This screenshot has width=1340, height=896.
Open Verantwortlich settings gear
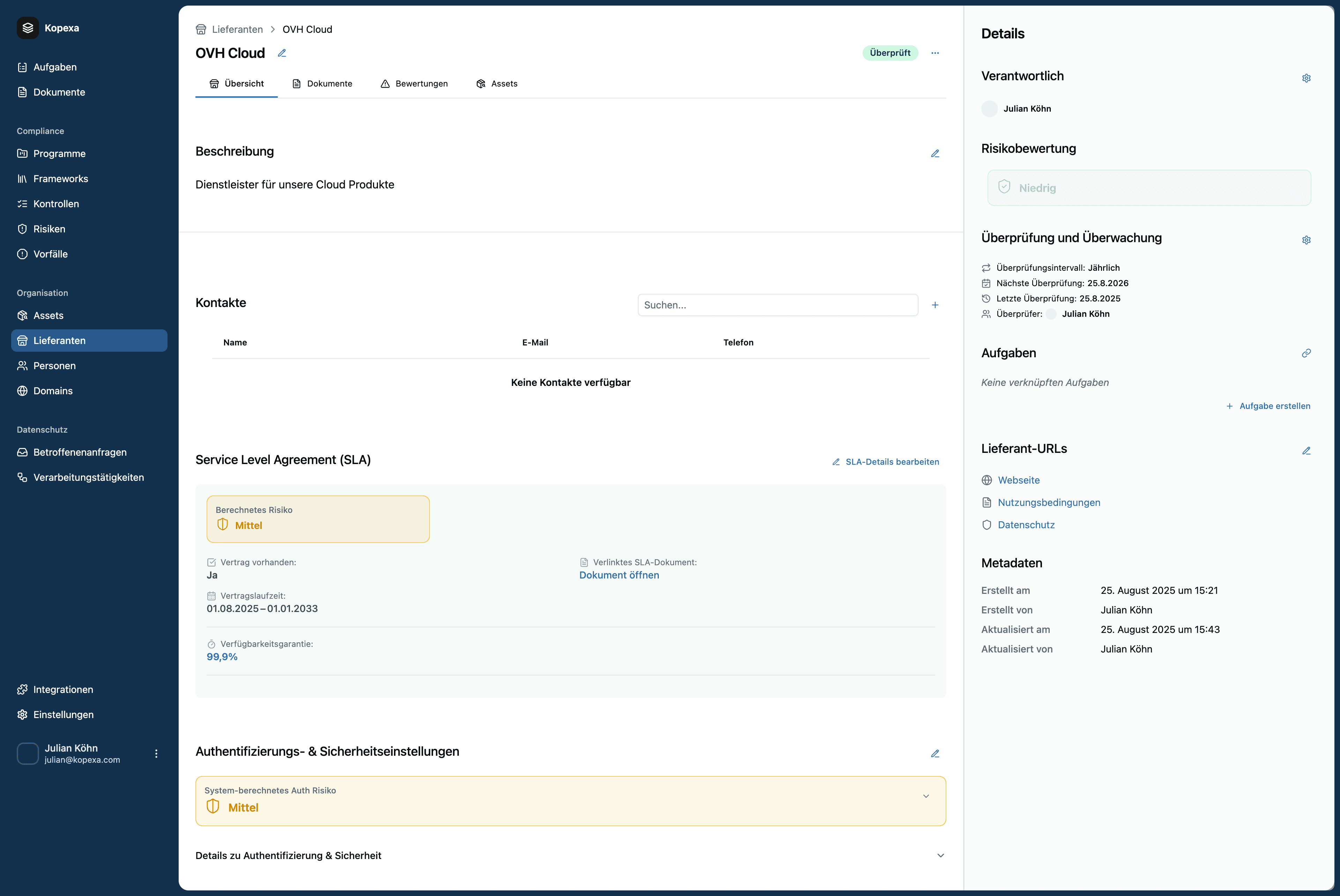tap(1306, 78)
